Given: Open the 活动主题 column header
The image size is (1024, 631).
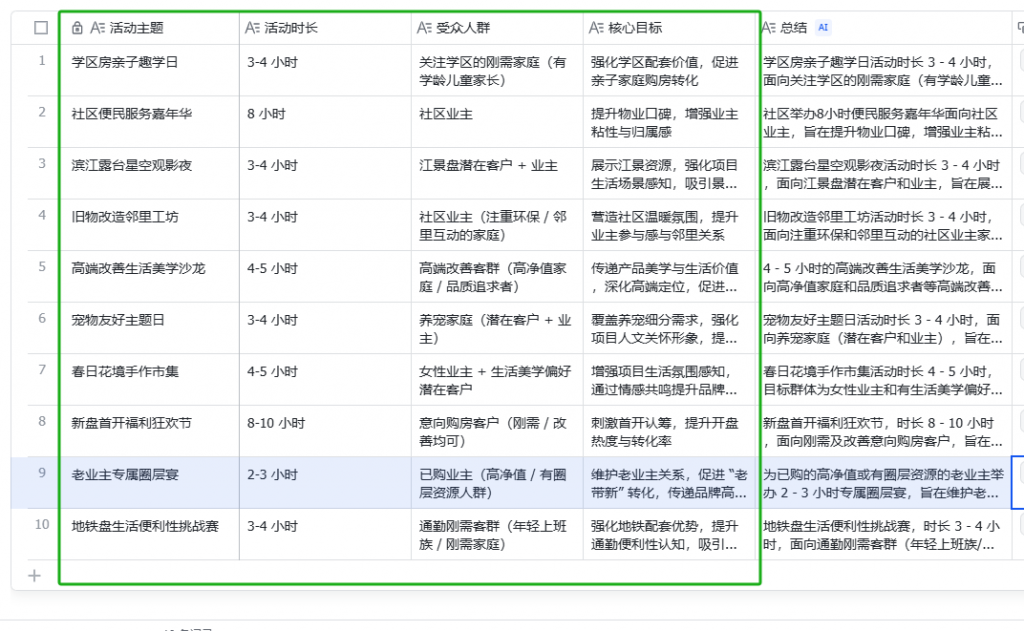Looking at the screenshot, I should coord(150,27).
